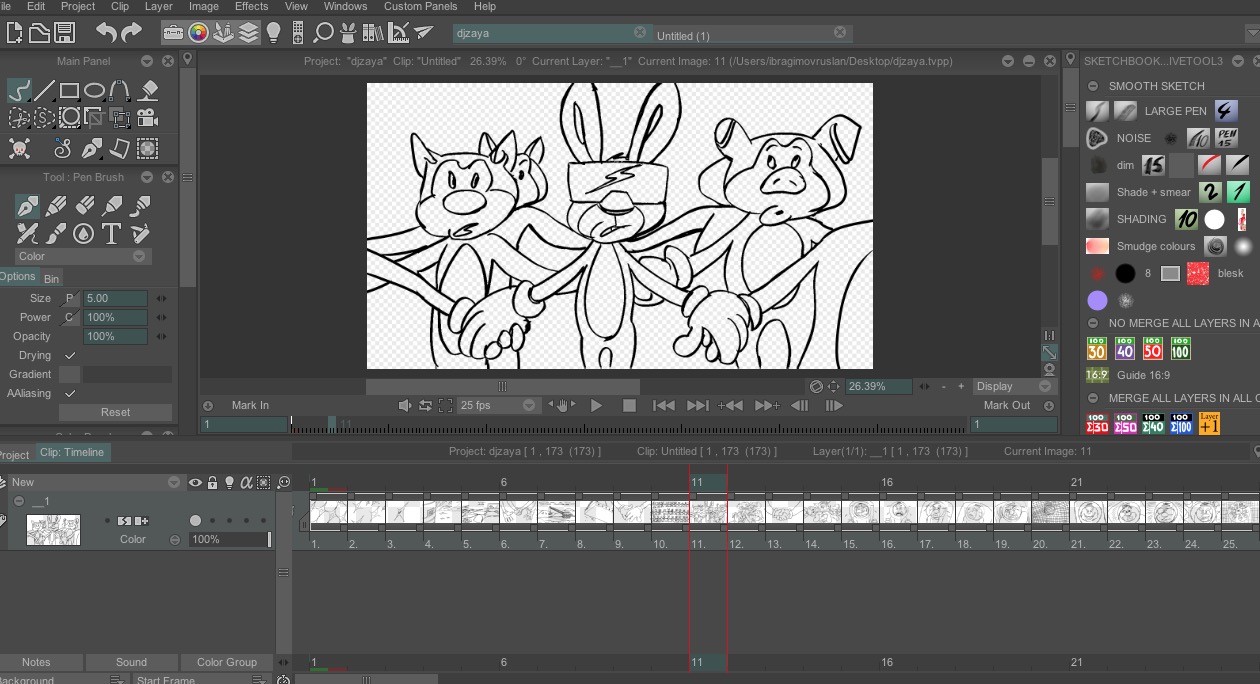The width and height of the screenshot is (1260, 684).
Task: Toggle the layers stack panel icon
Action: point(248,33)
